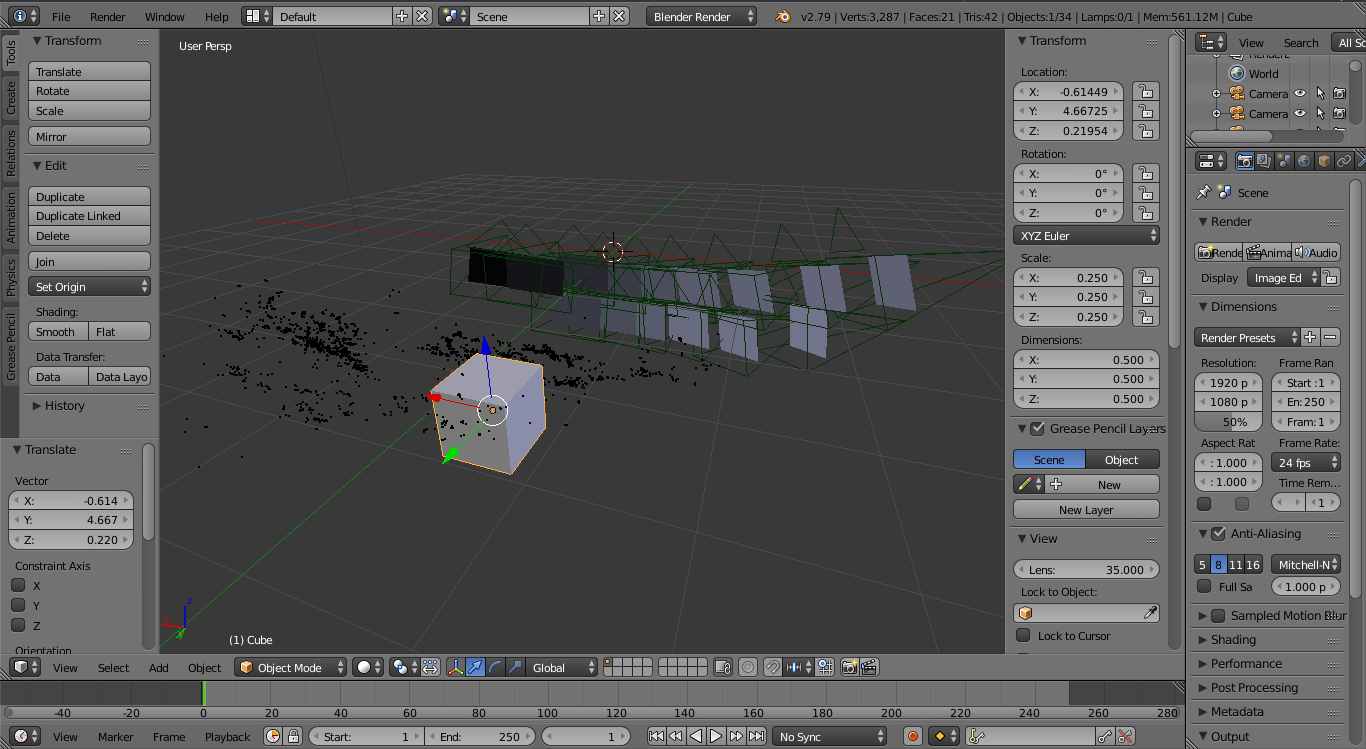Open the 3D View Add menu
1366x749 pixels.
tap(159, 667)
